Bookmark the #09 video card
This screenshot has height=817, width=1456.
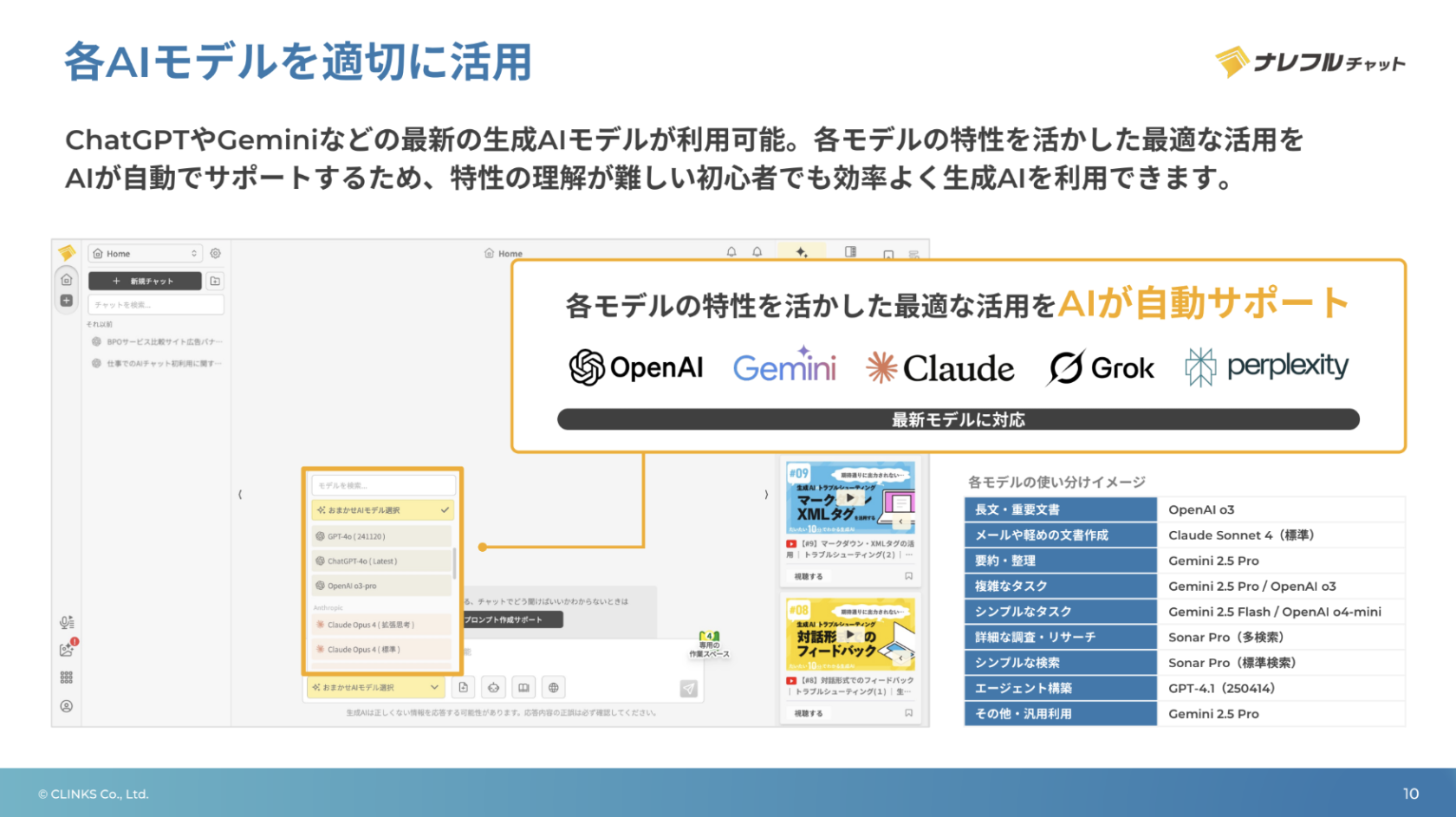click(908, 576)
